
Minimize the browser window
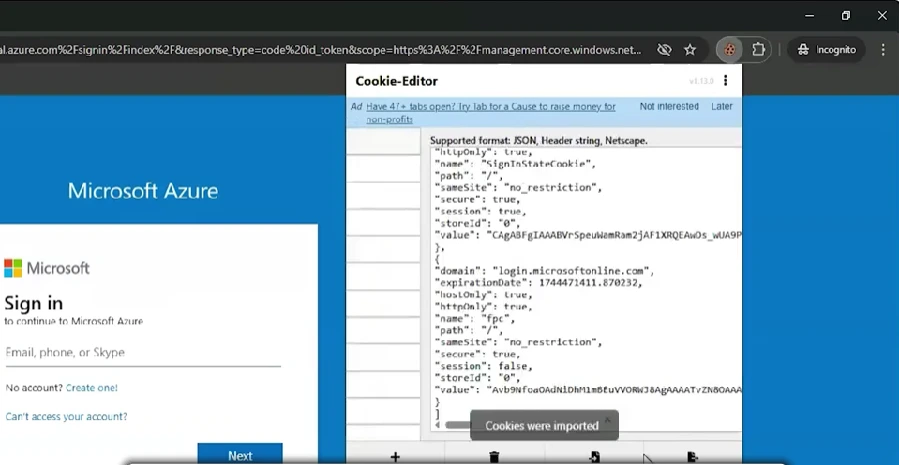tap(810, 15)
